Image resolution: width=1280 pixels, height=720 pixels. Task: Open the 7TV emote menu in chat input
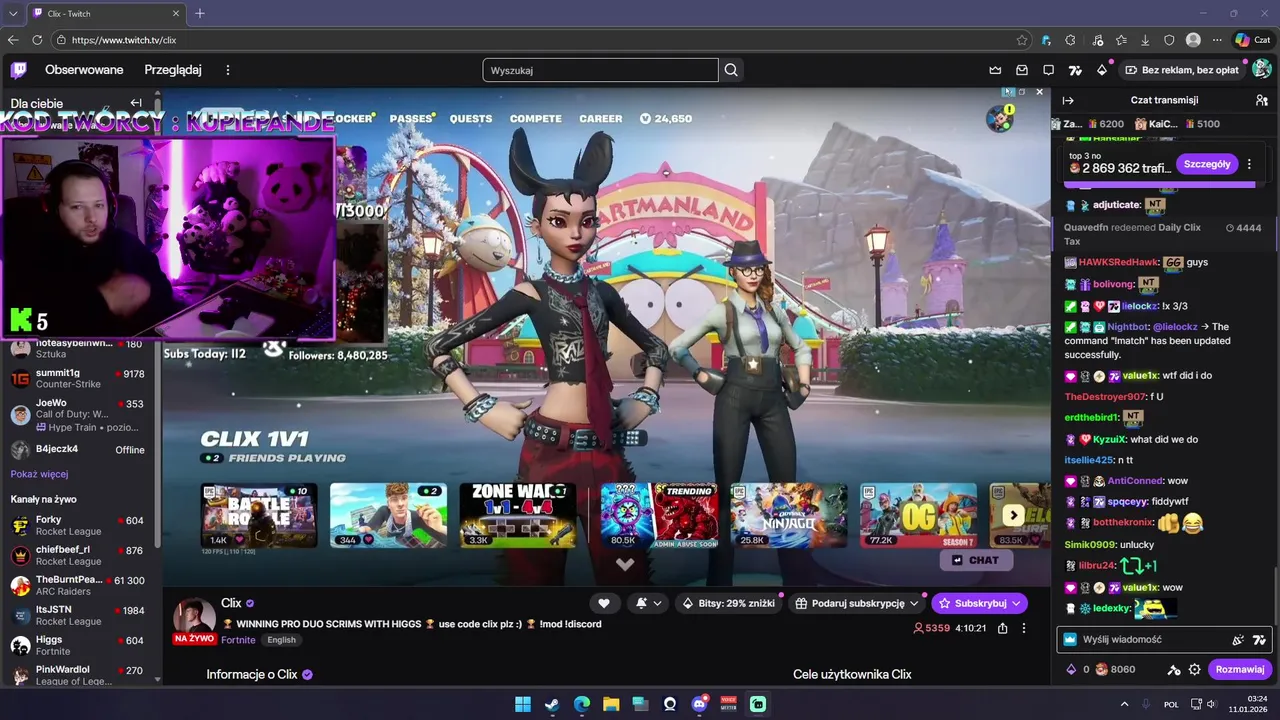1259,639
